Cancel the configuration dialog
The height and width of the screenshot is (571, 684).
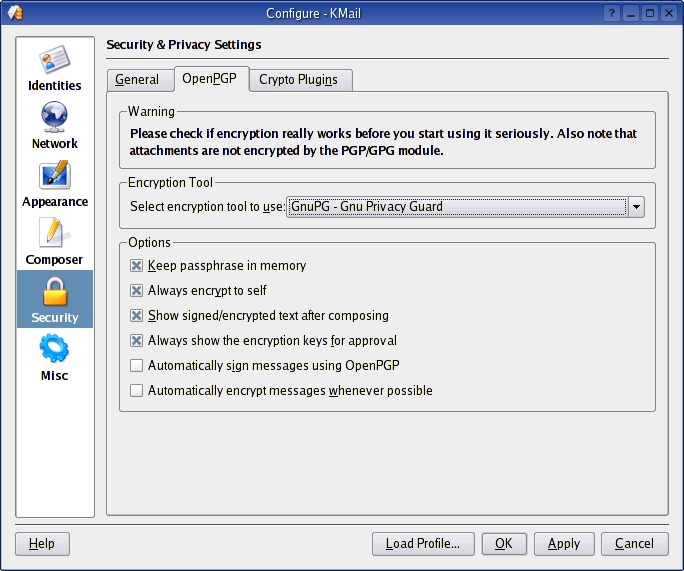(x=634, y=544)
